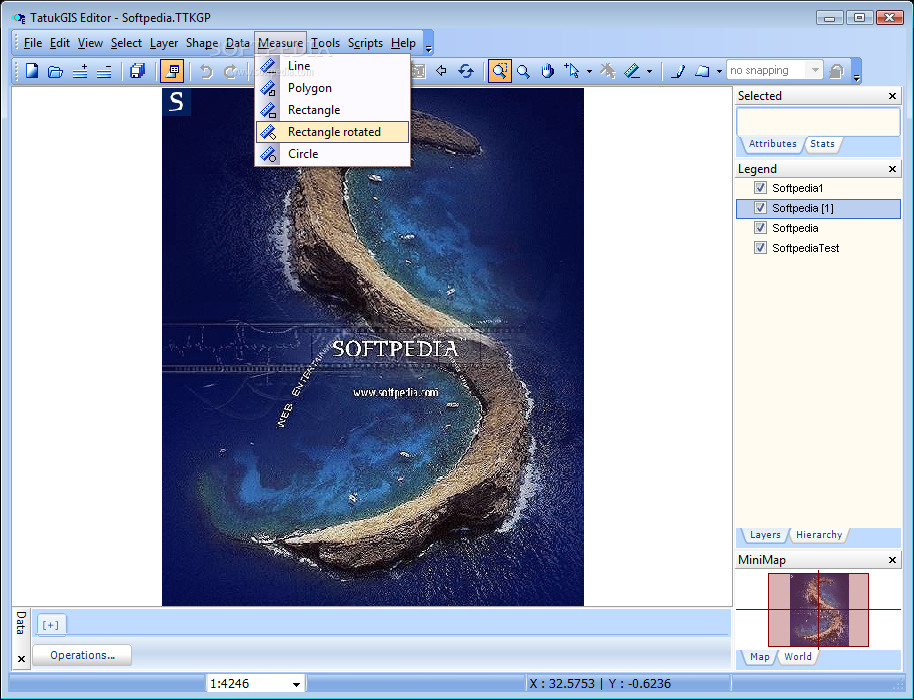Viewport: 914px width, 700px height.
Task: Go back to previous extent with the left arrow icon
Action: tap(441, 71)
